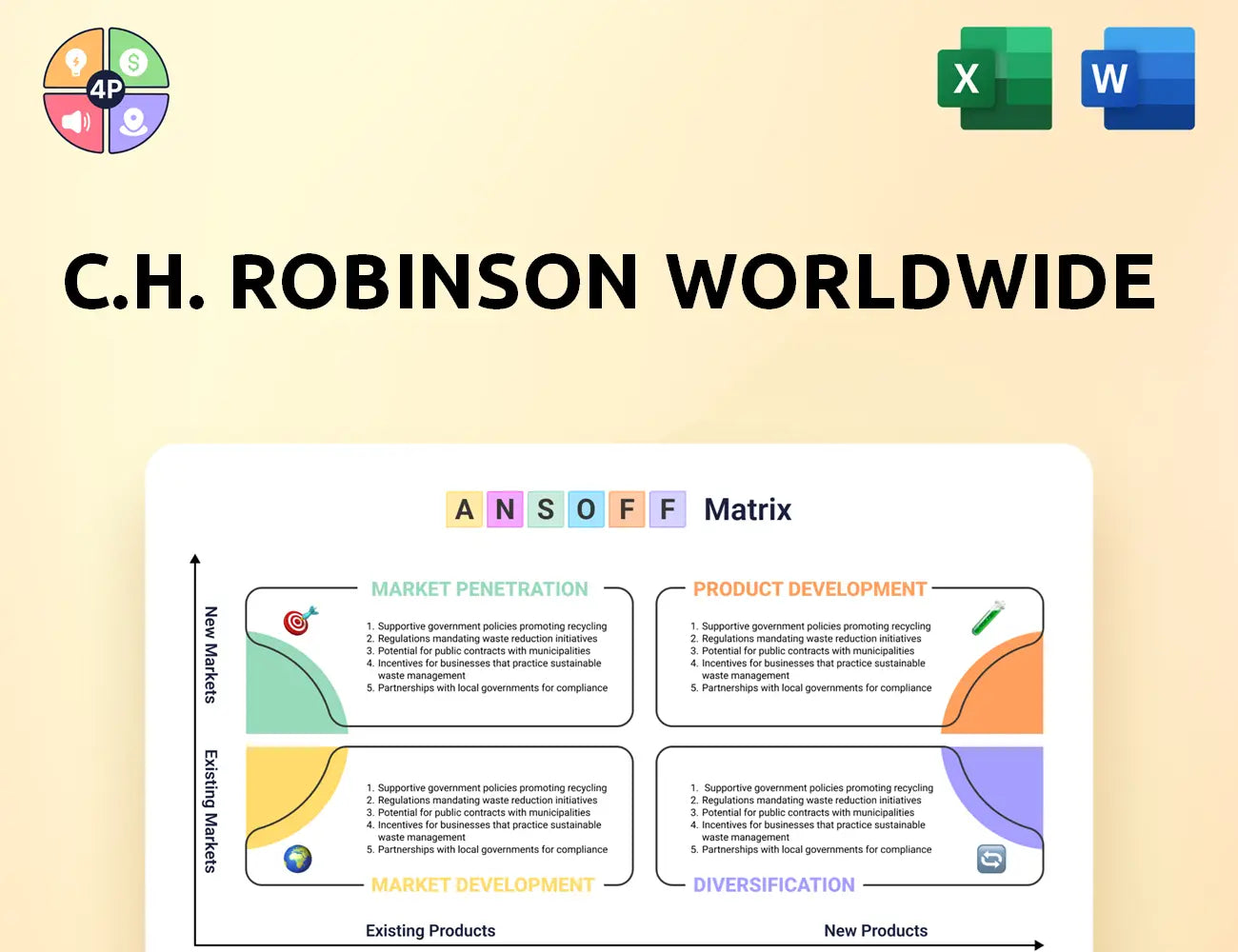The image size is (1238, 952).
Task: Select item 3 Potential for public contracts, Market Penetration
Action: coord(478,651)
